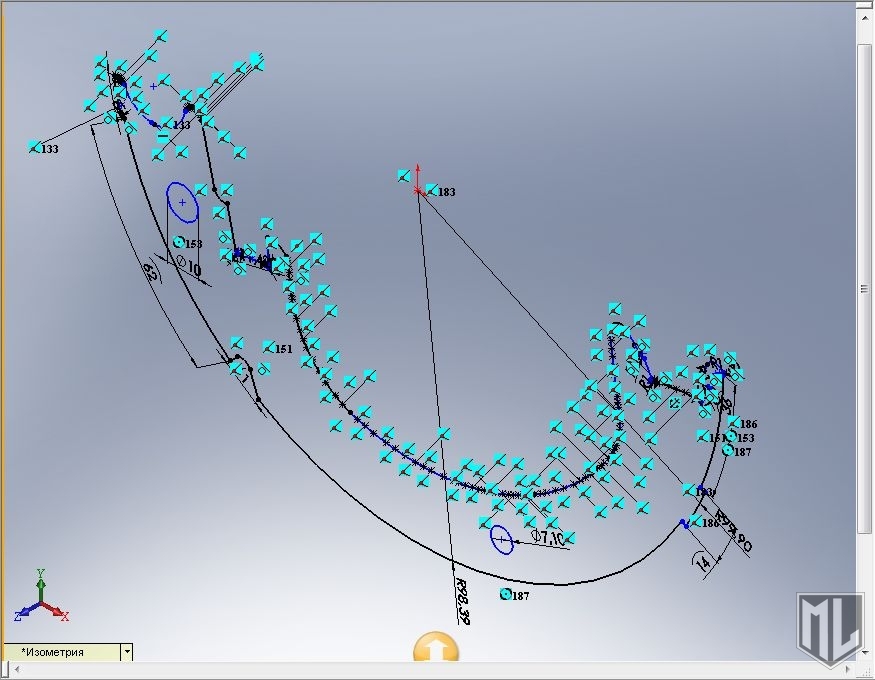
Task: Click the red sketch origin marker
Action: coord(417,189)
